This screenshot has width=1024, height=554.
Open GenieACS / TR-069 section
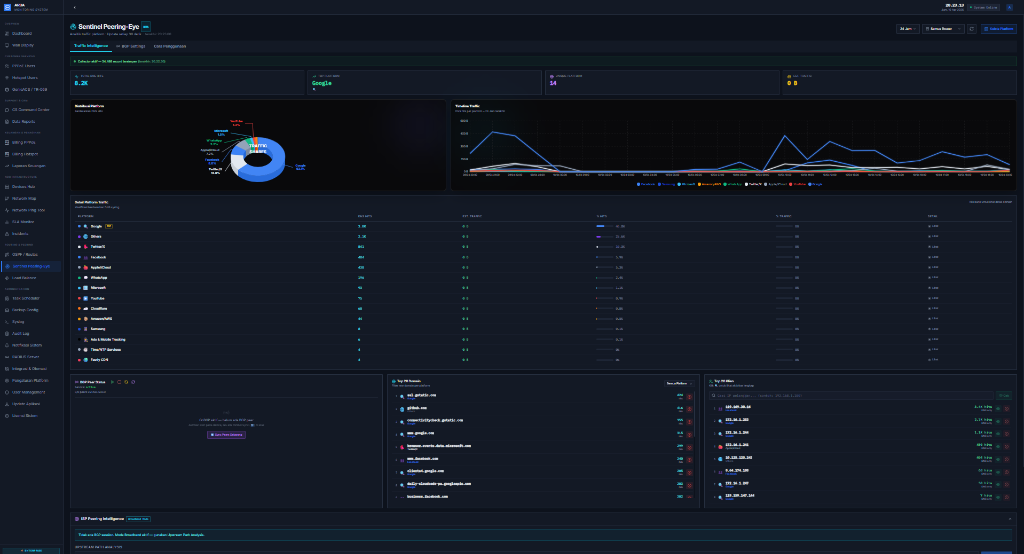pos(29,90)
